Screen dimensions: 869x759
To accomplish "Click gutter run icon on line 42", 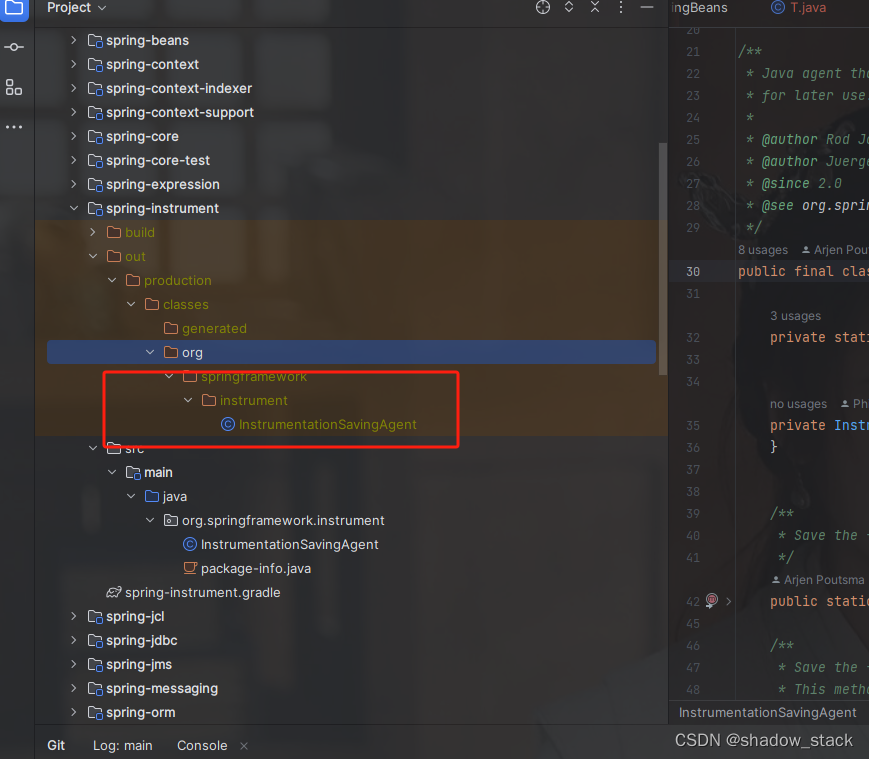I will pyautogui.click(x=712, y=601).
